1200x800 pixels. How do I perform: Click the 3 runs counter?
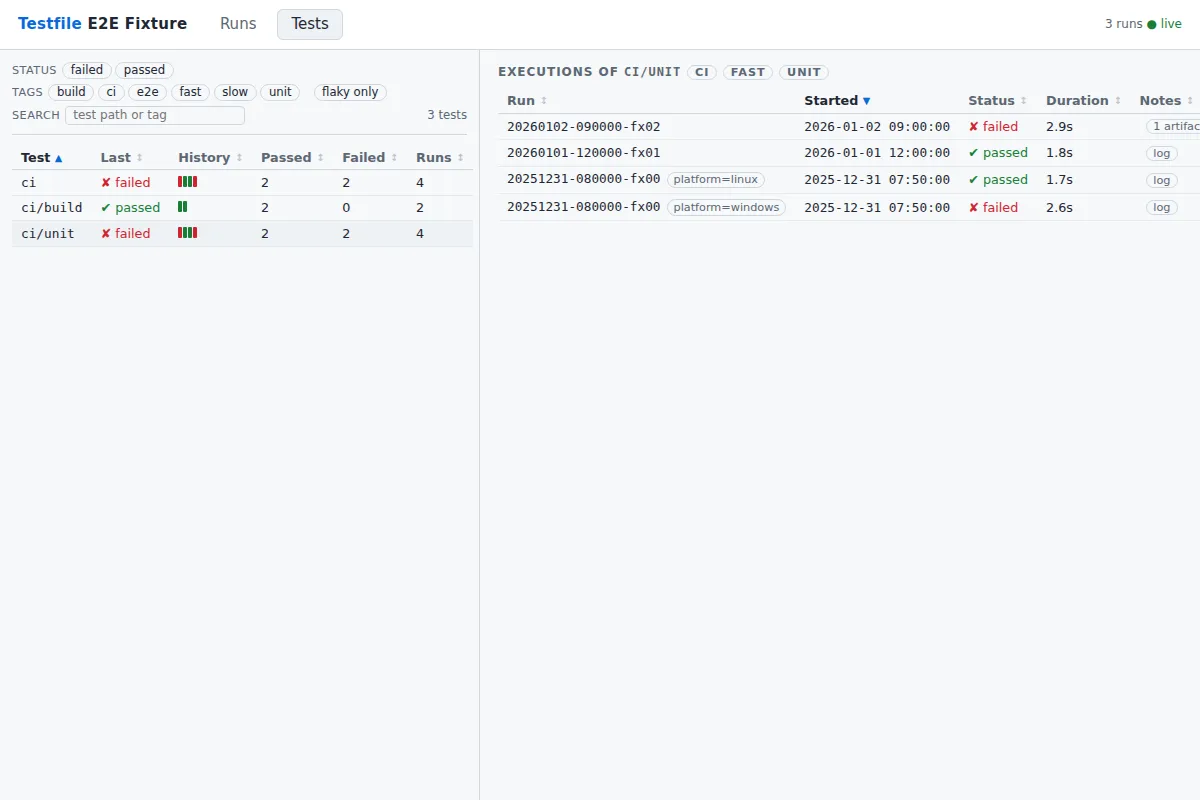[1123, 24]
